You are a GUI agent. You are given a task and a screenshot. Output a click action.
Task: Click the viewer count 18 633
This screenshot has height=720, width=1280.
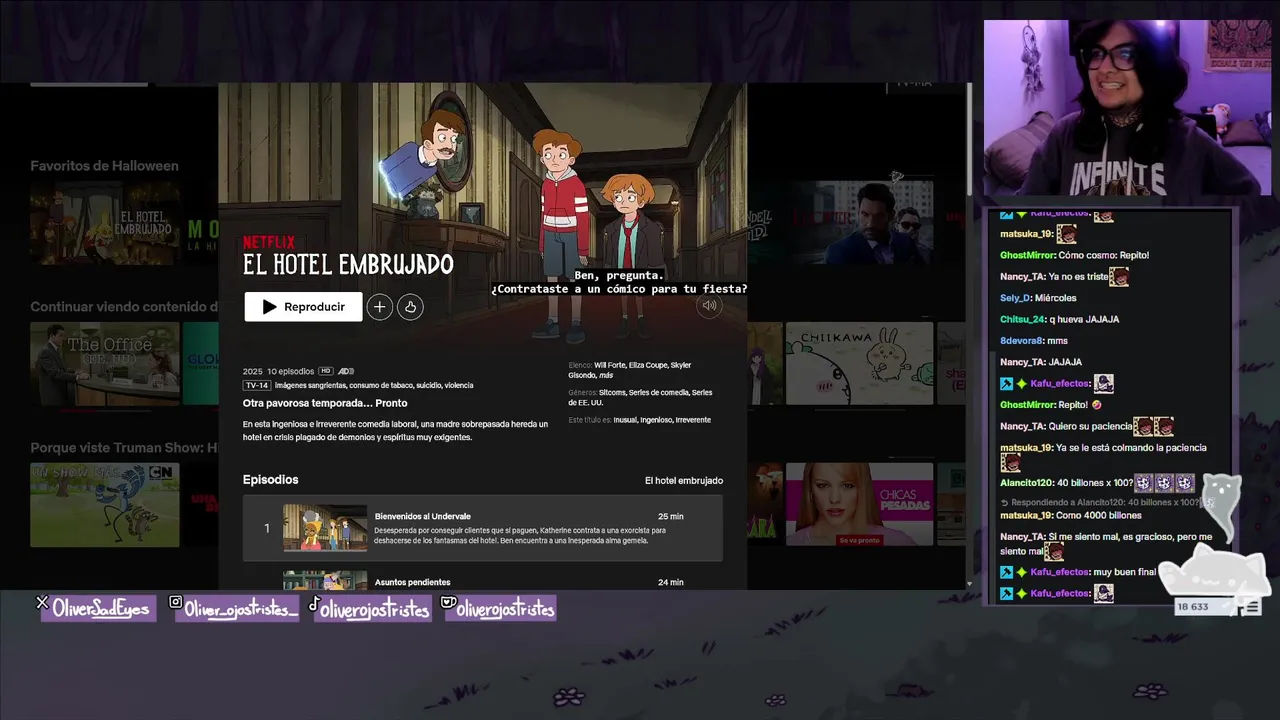(x=1193, y=607)
